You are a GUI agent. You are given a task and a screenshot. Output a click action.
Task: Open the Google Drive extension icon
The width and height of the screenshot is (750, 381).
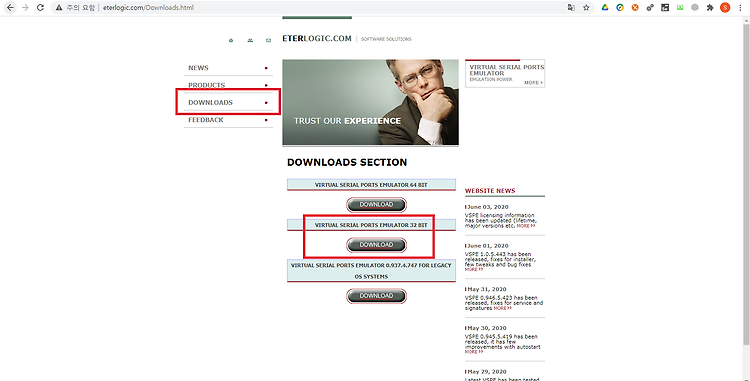click(x=605, y=8)
